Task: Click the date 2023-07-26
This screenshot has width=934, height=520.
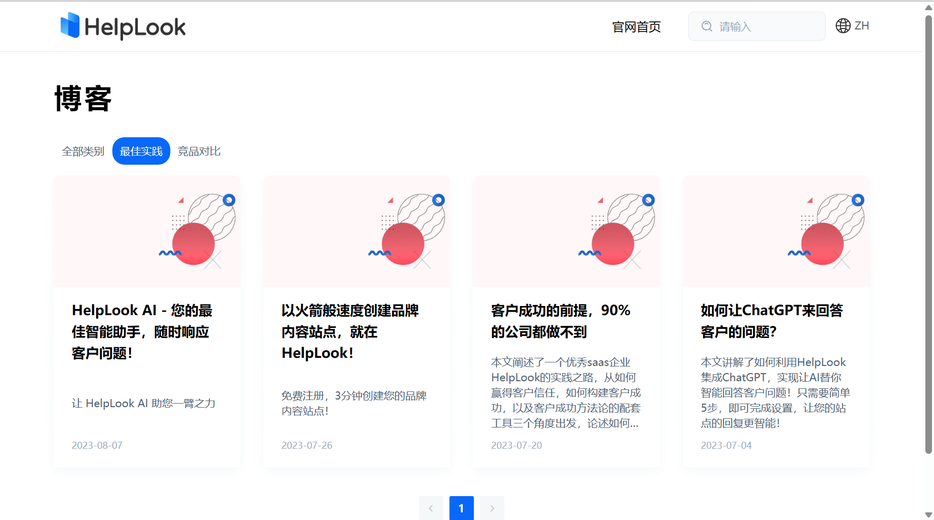Action: (307, 446)
